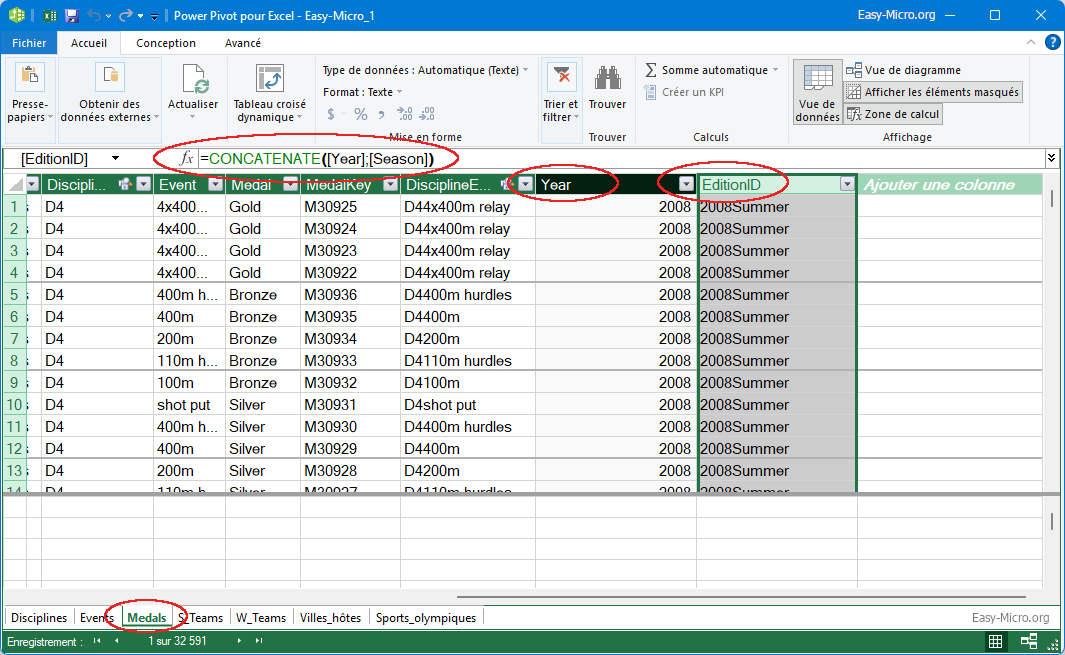1065x655 pixels.
Task: Click the Presse-papiers clipboard icon
Action: point(30,78)
